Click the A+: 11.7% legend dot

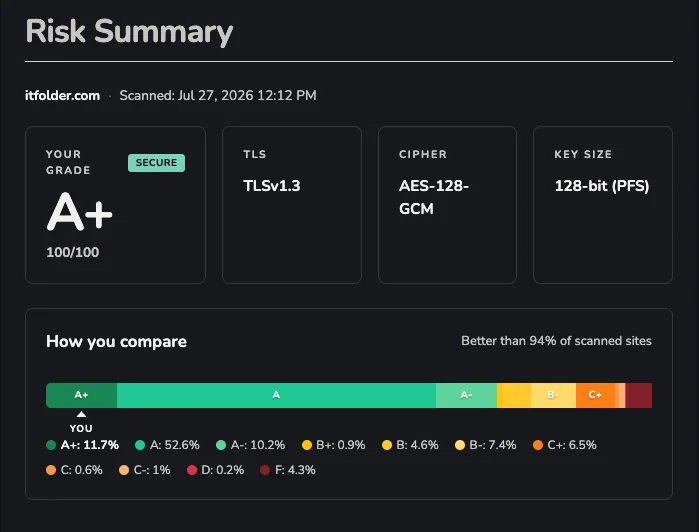click(51, 445)
